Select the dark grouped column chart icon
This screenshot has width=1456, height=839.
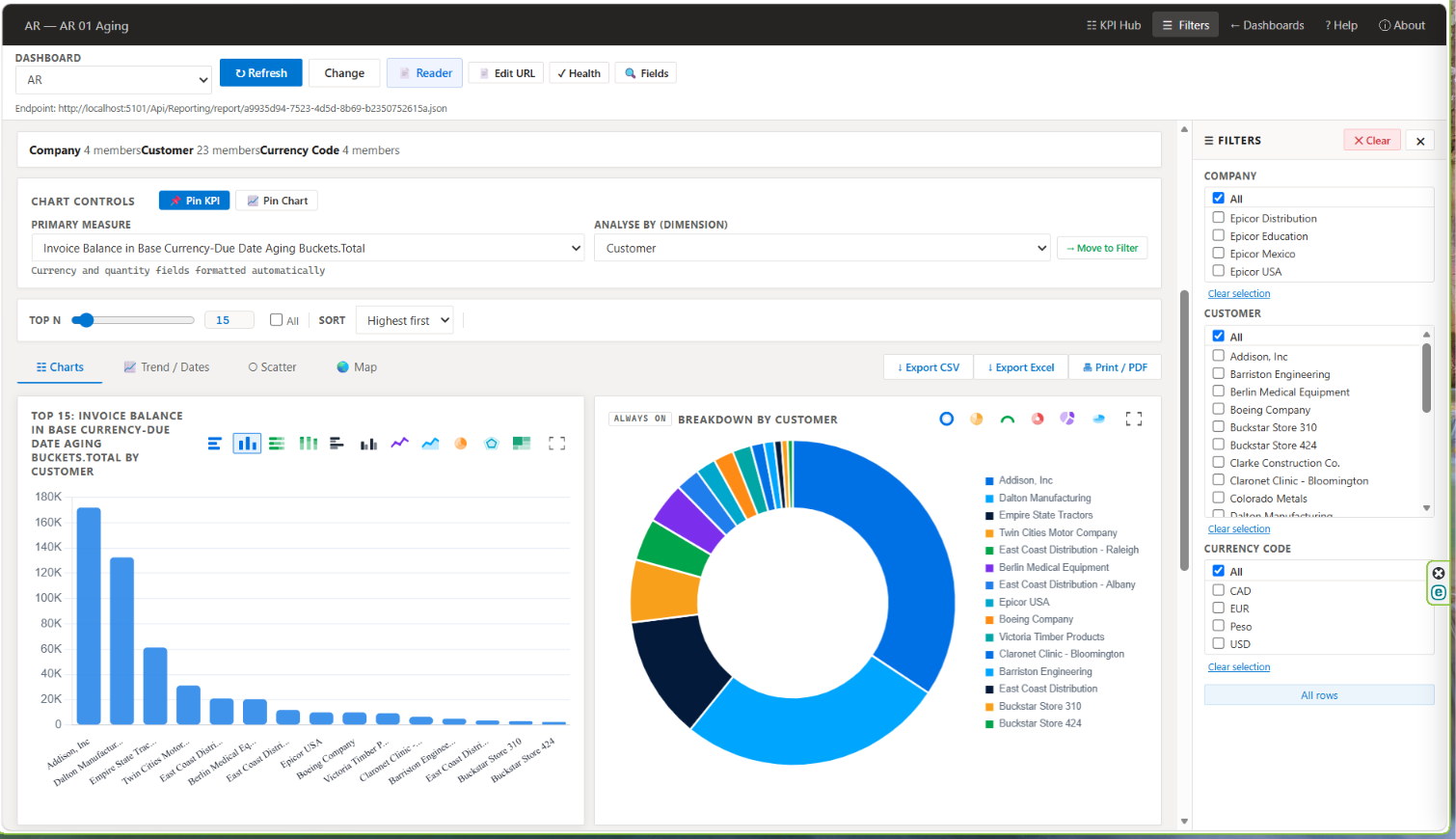click(368, 444)
